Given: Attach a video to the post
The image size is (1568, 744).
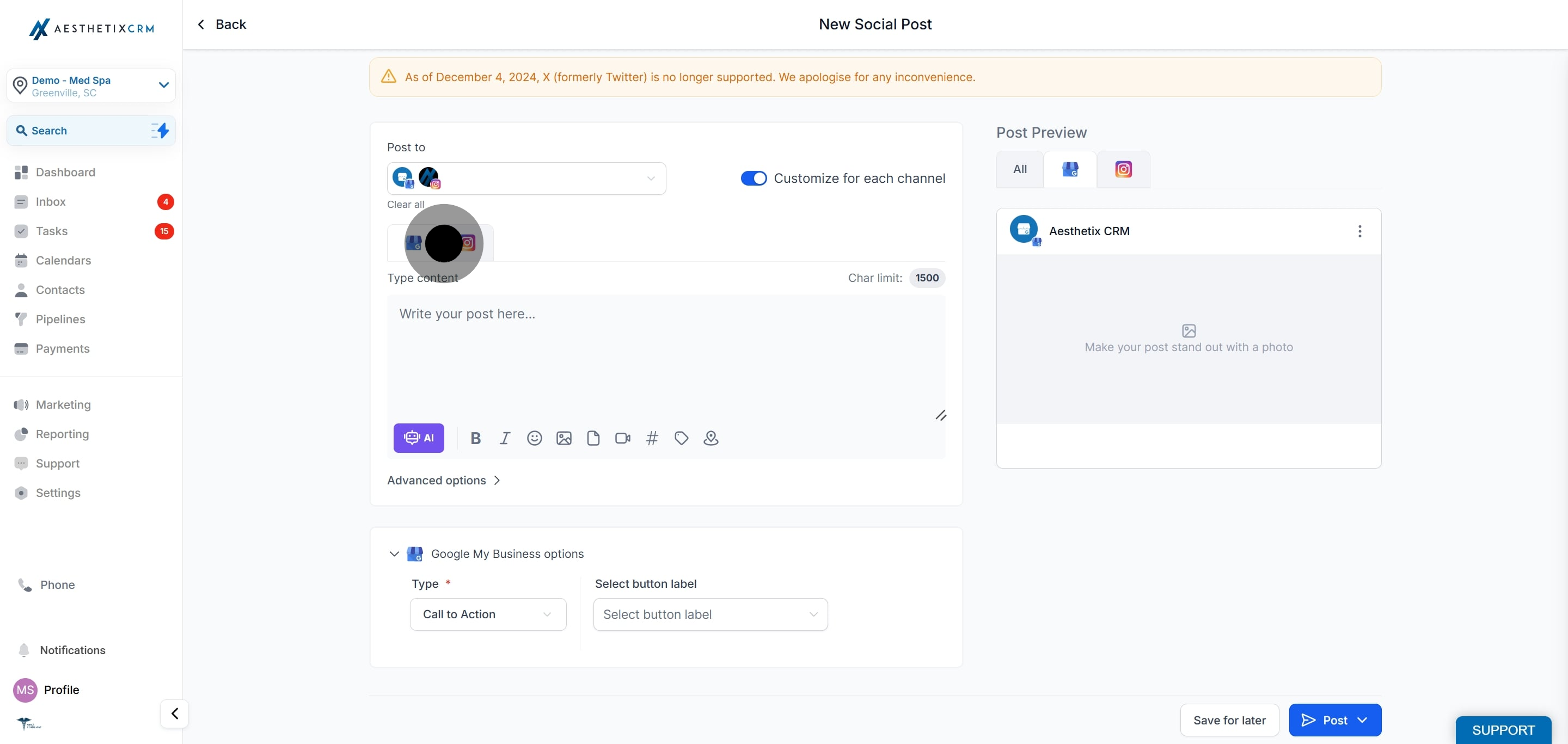Looking at the screenshot, I should tap(622, 438).
